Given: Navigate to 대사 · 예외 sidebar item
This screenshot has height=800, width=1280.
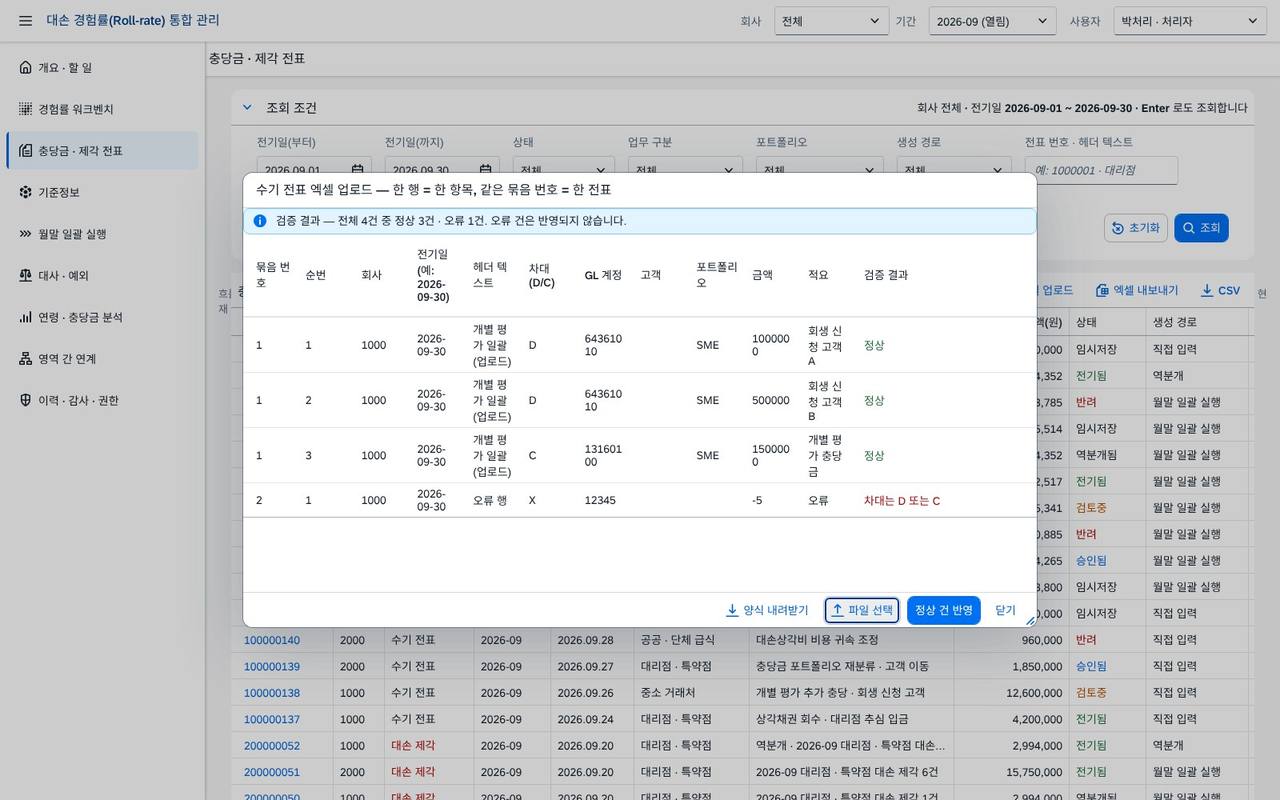Looking at the screenshot, I should point(102,275).
